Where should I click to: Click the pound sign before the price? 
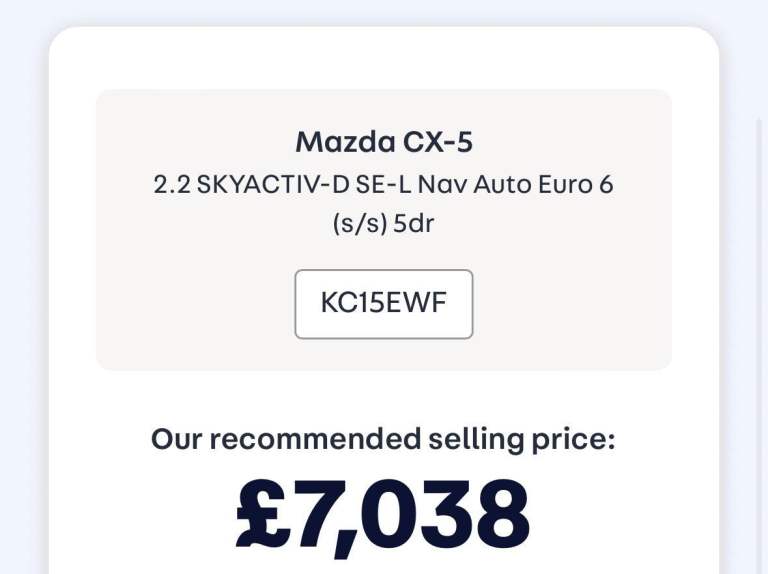(x=263, y=515)
